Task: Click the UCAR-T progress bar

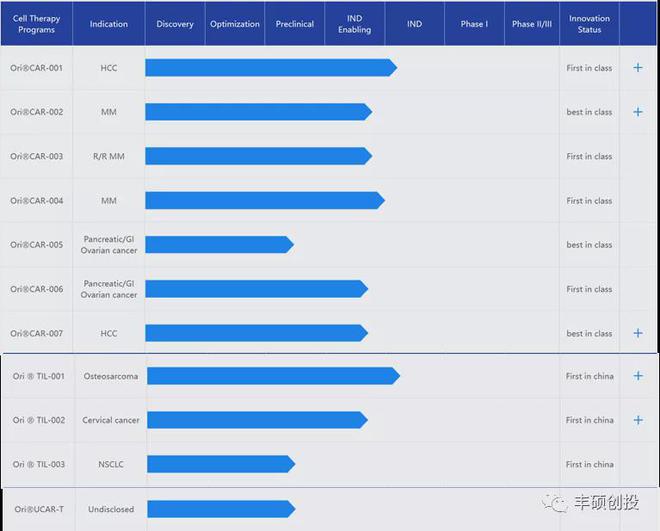Action: 221,509
